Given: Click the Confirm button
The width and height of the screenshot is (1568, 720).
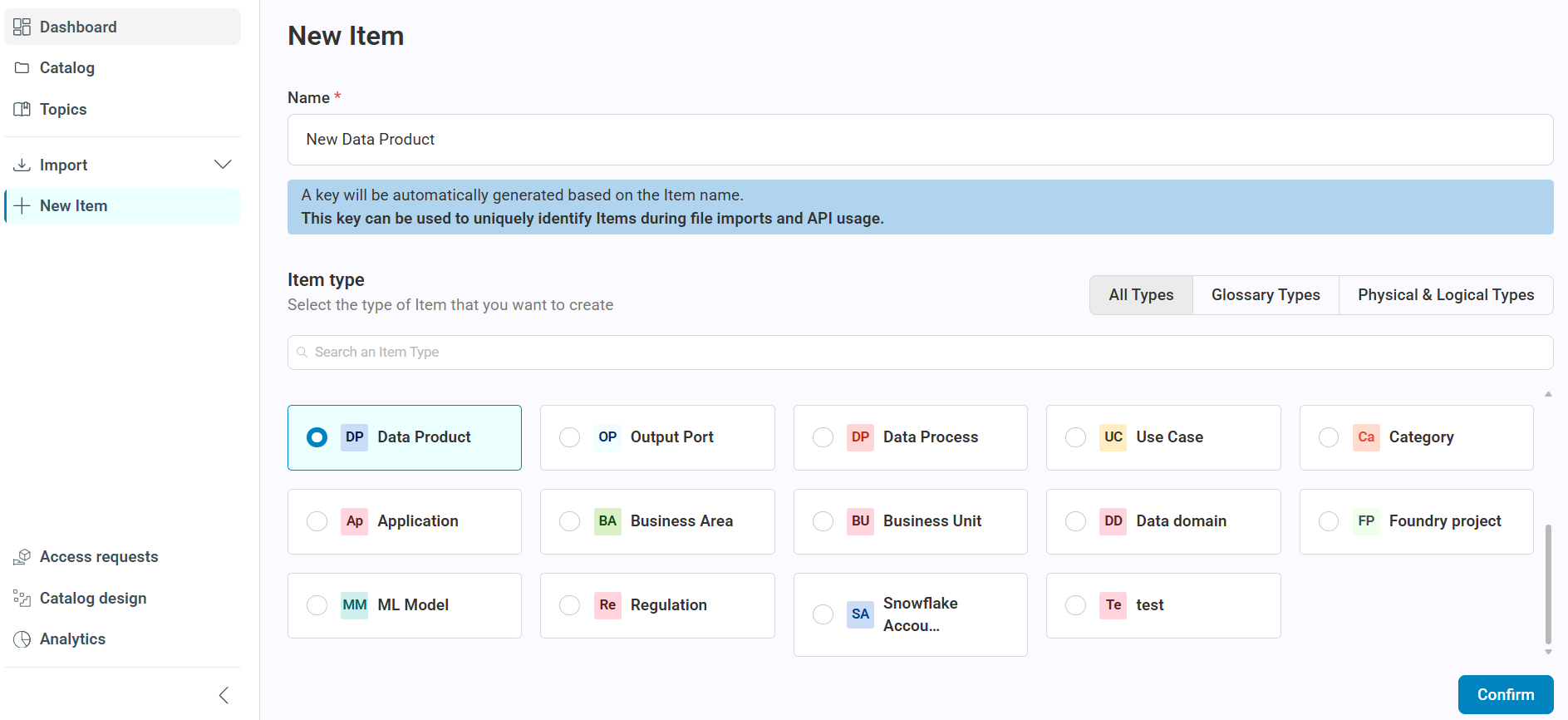Looking at the screenshot, I should pyautogui.click(x=1506, y=695).
